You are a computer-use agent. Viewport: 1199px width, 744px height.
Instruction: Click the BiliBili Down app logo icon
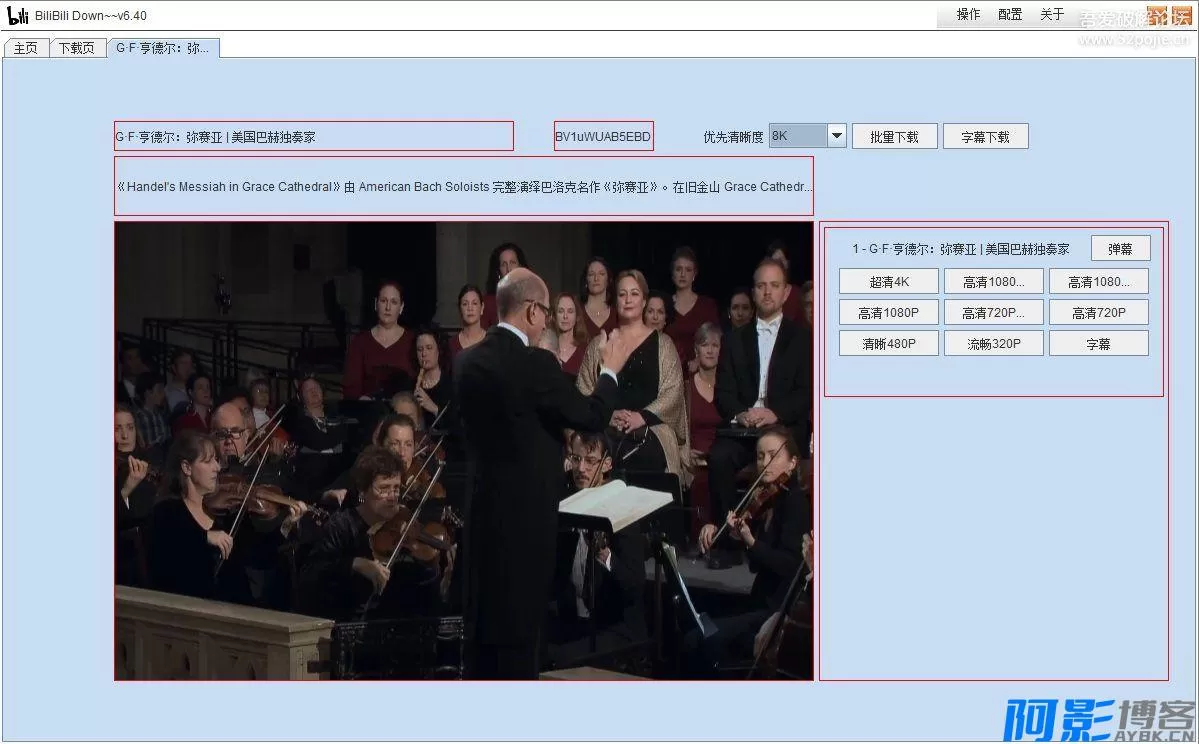[17, 15]
